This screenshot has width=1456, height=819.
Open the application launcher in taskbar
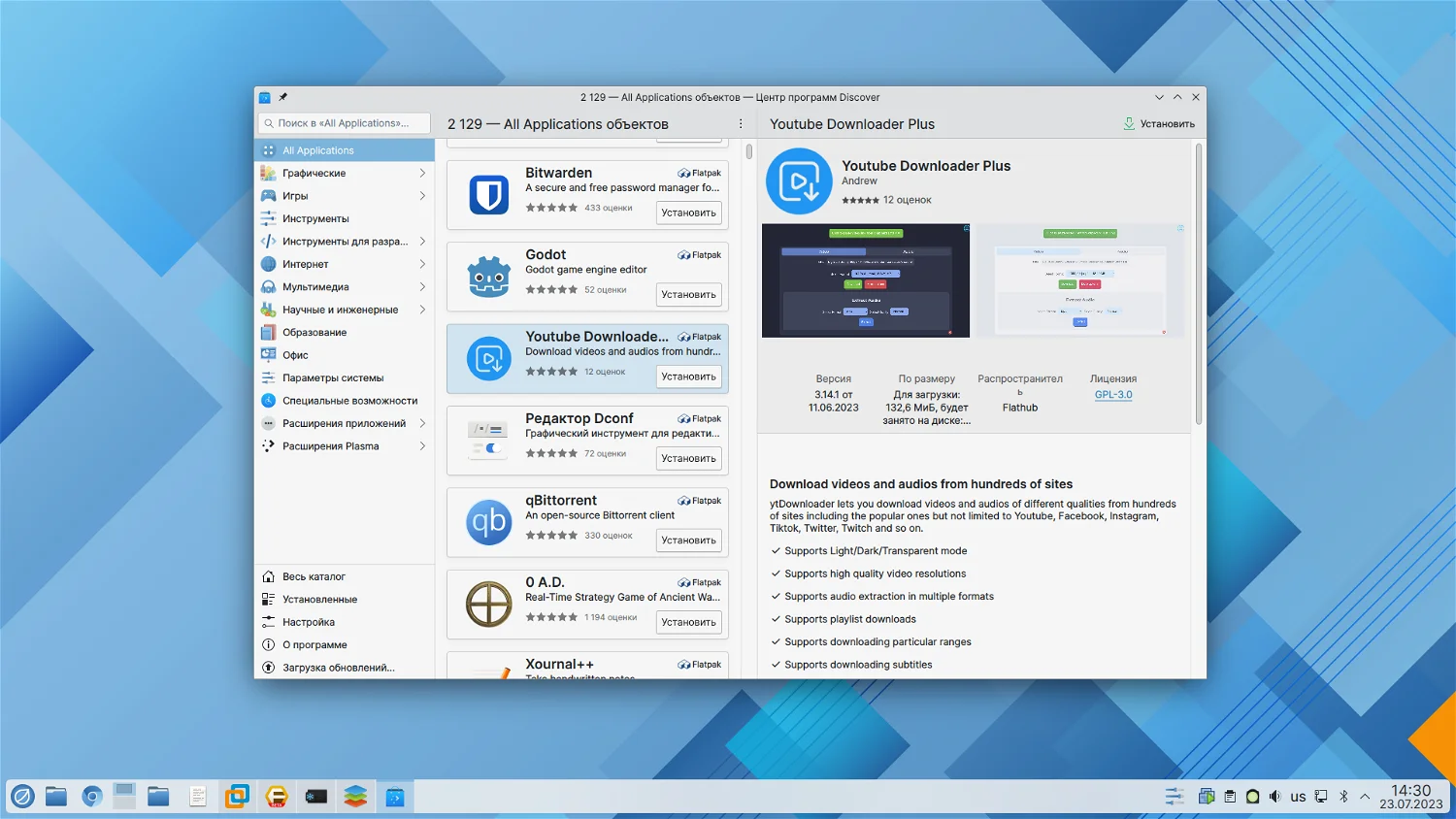22,797
